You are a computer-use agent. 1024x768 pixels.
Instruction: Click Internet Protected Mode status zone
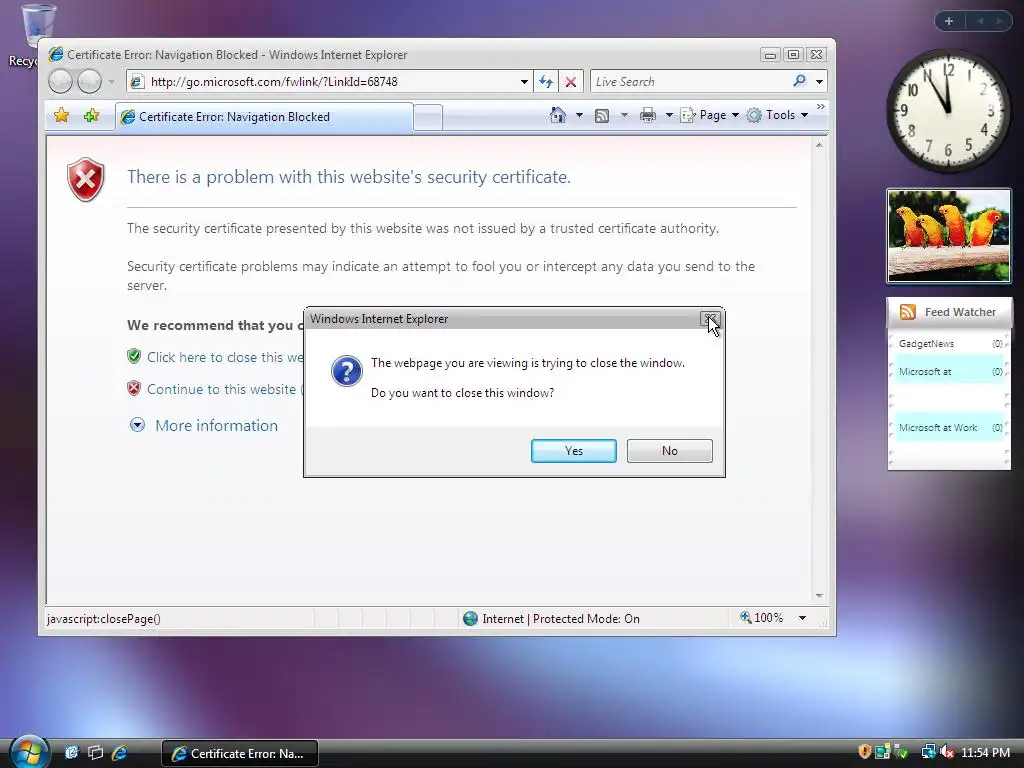point(551,618)
